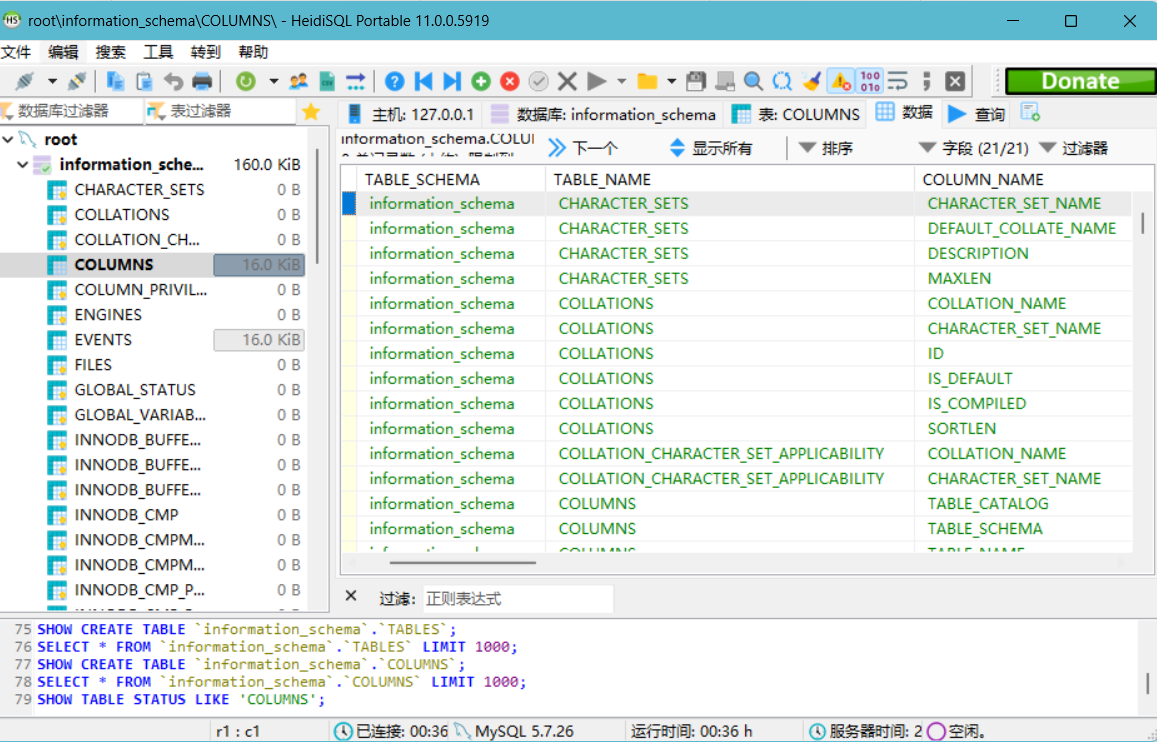Click the red delete row icon
The image size is (1157, 742).
pos(510,80)
